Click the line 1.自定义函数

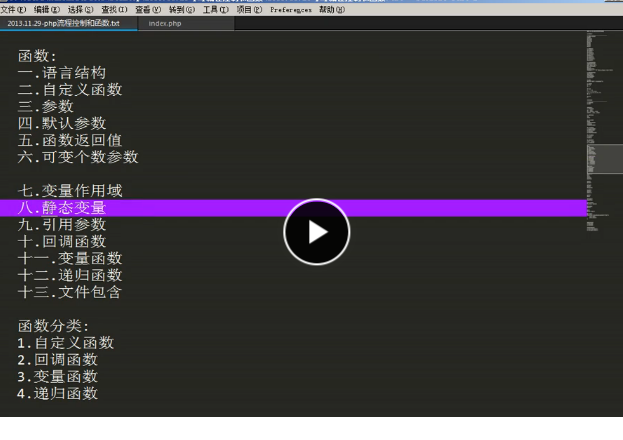66,343
